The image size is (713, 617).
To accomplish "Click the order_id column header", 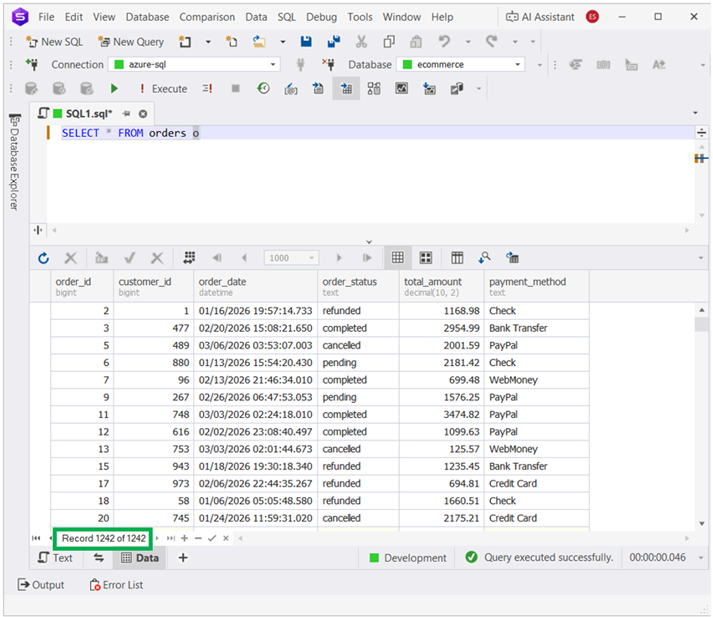I will tap(82, 286).
